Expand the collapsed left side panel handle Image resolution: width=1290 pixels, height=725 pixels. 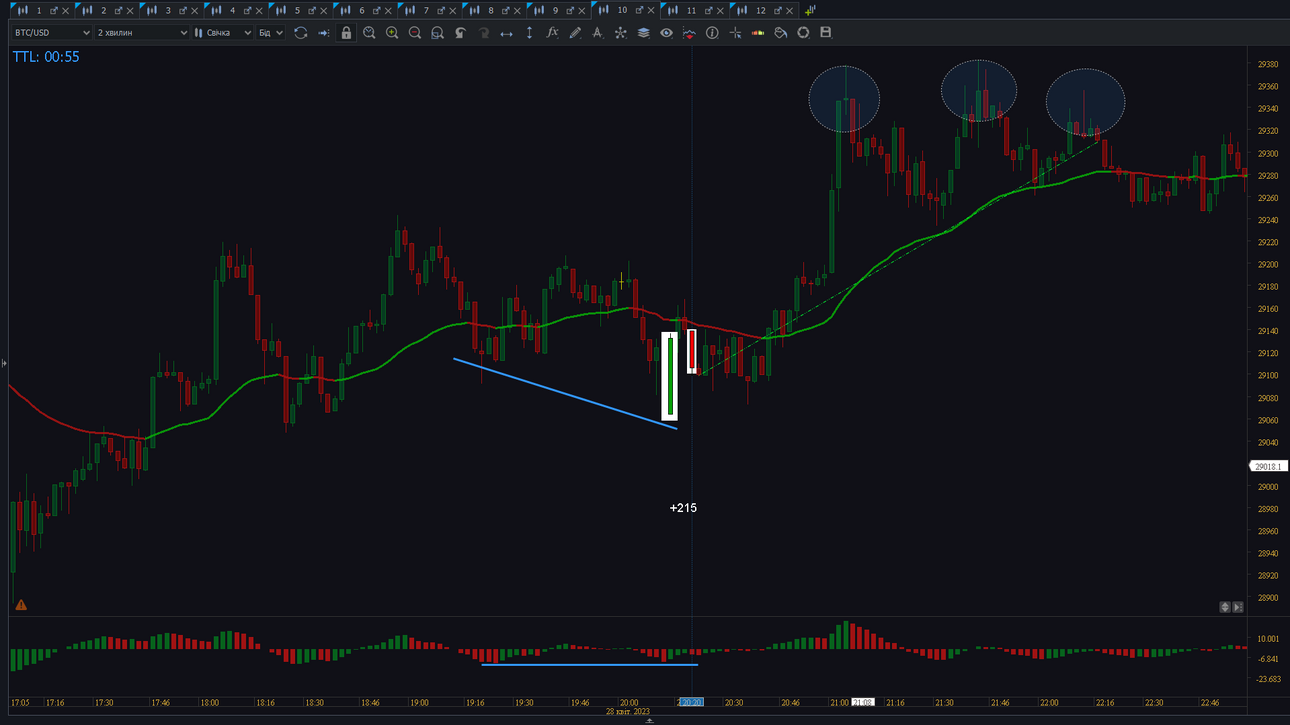pyautogui.click(x=4, y=363)
